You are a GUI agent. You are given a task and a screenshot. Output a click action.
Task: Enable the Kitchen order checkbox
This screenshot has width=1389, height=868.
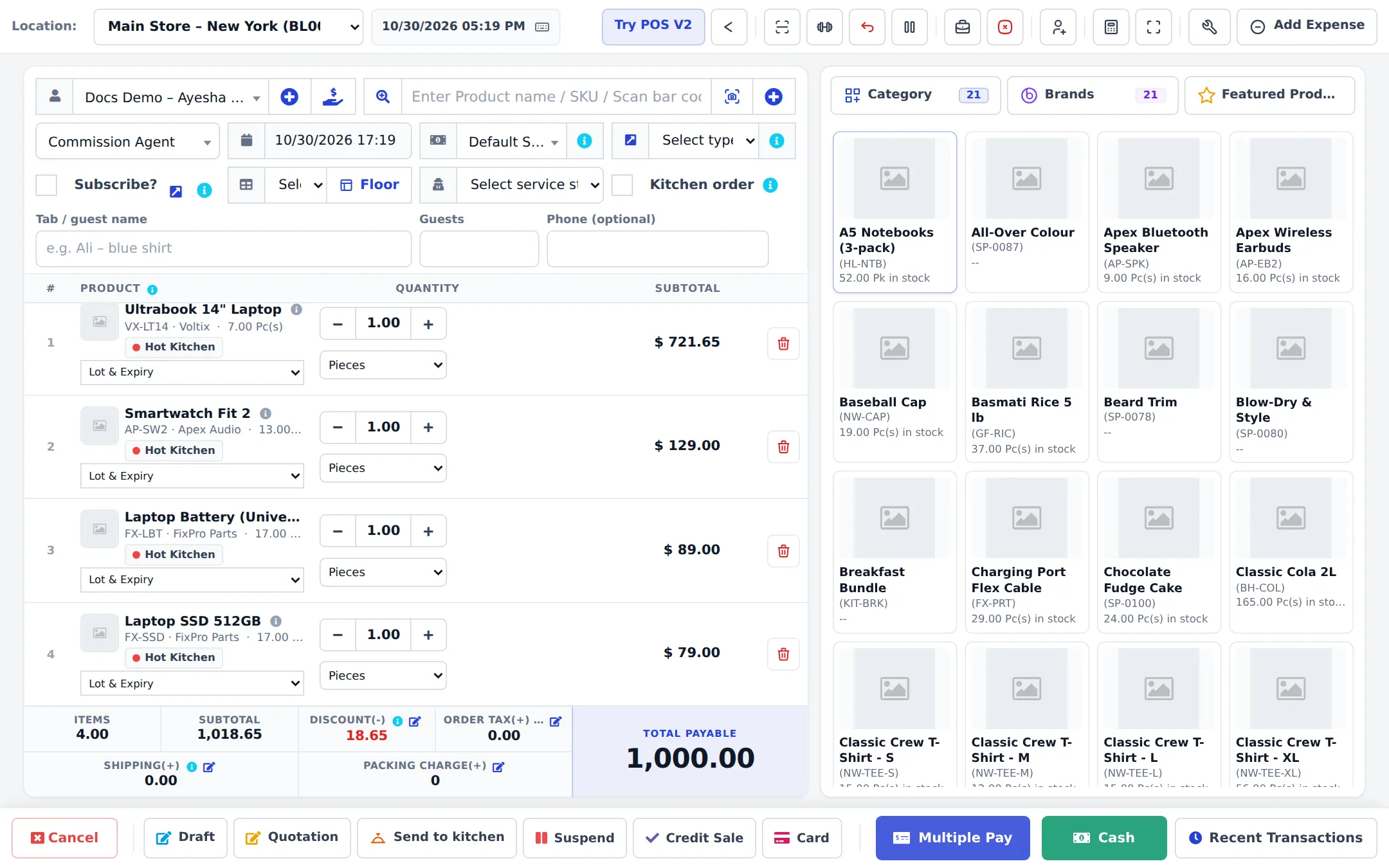[622, 185]
